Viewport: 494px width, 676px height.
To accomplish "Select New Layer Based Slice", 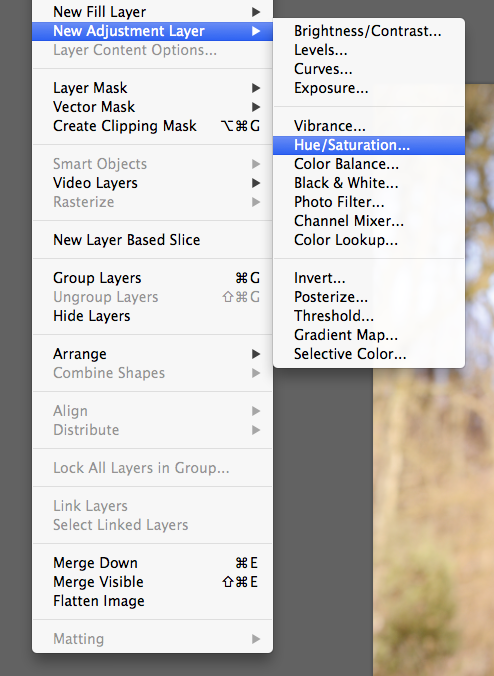I will click(x=152, y=240).
